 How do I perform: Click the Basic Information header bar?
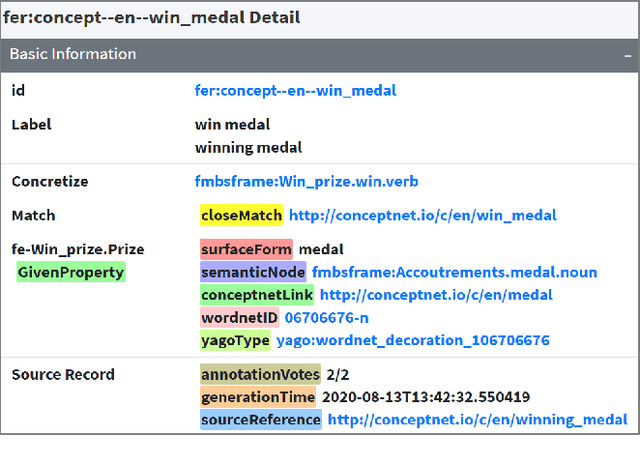320,55
